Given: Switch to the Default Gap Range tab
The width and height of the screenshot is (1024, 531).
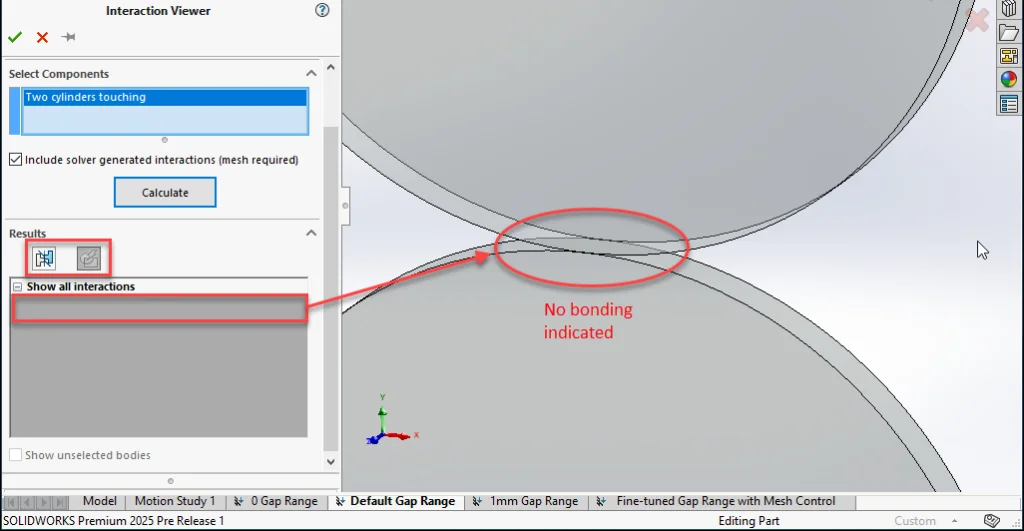Looking at the screenshot, I should click(395, 501).
